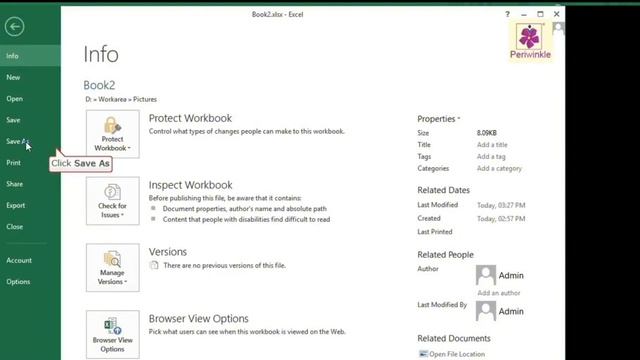
Task: Open the Check for Issues dropdown
Action: click(113, 201)
